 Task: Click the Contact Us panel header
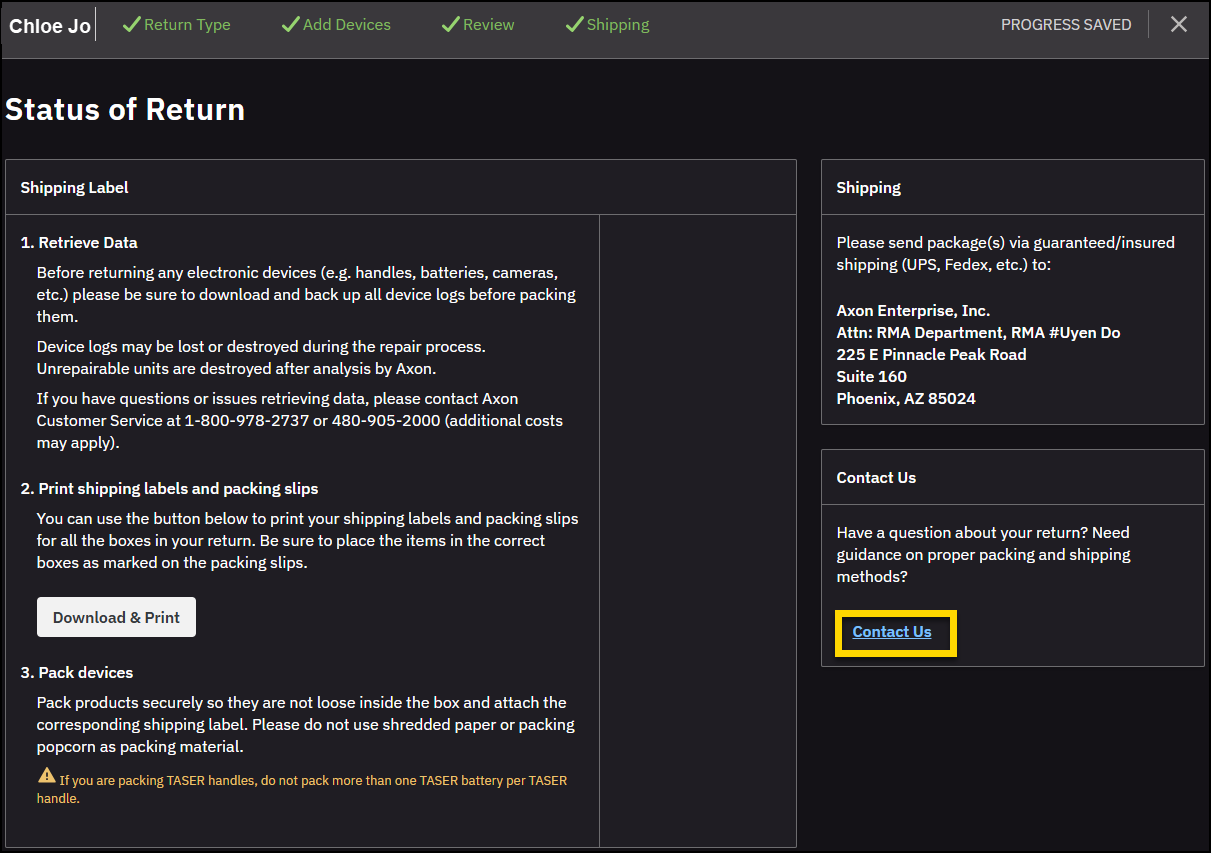tap(876, 477)
